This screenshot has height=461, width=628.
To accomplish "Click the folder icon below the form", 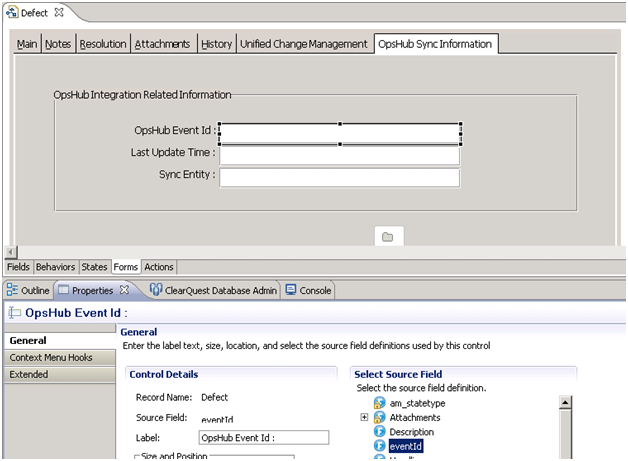I will point(388,237).
